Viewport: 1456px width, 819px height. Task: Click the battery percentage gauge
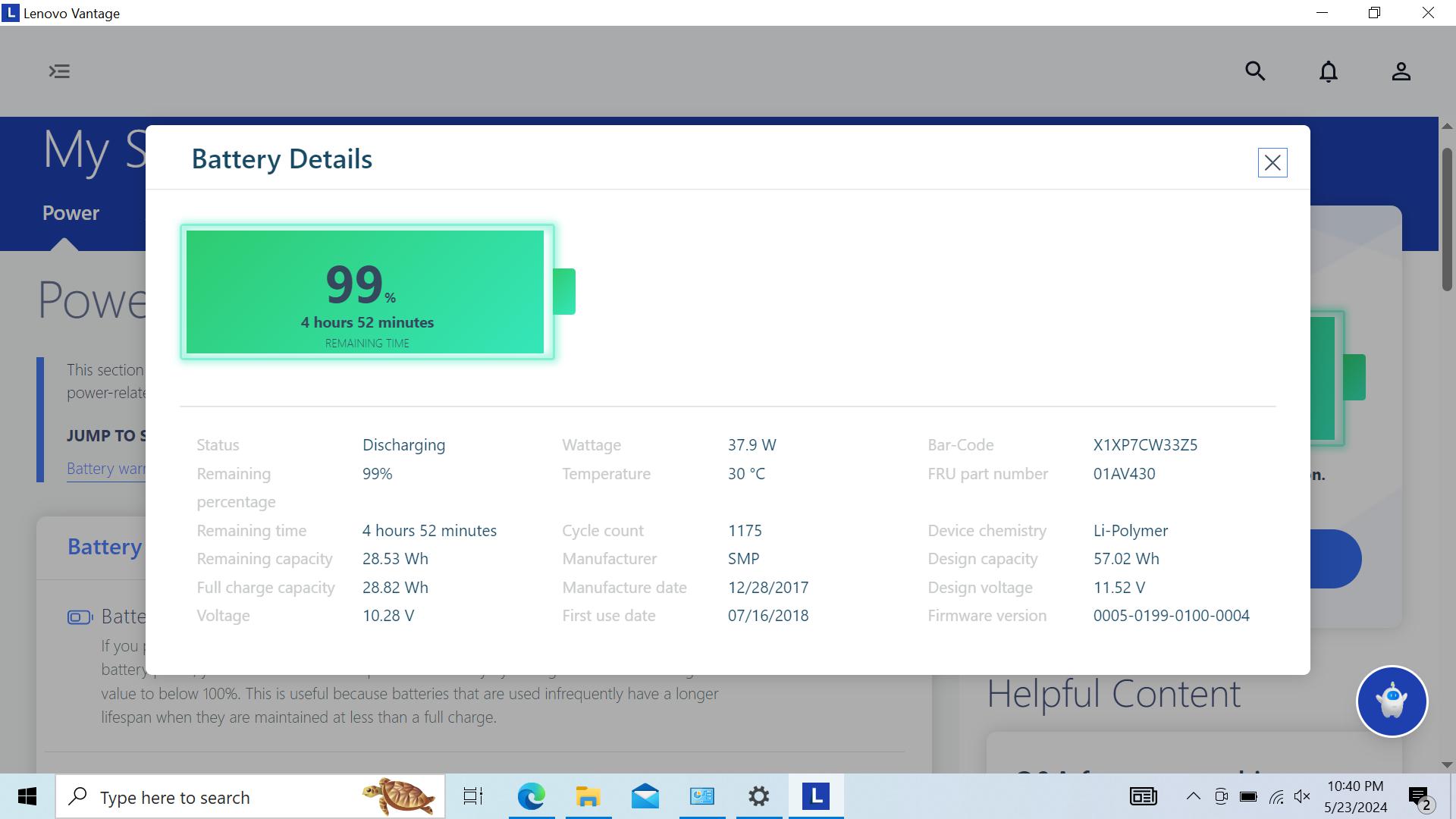coord(367,291)
